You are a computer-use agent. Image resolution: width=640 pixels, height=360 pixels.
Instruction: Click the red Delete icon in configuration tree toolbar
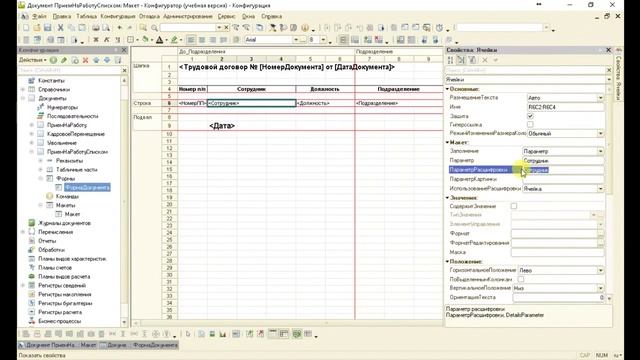click(85, 60)
